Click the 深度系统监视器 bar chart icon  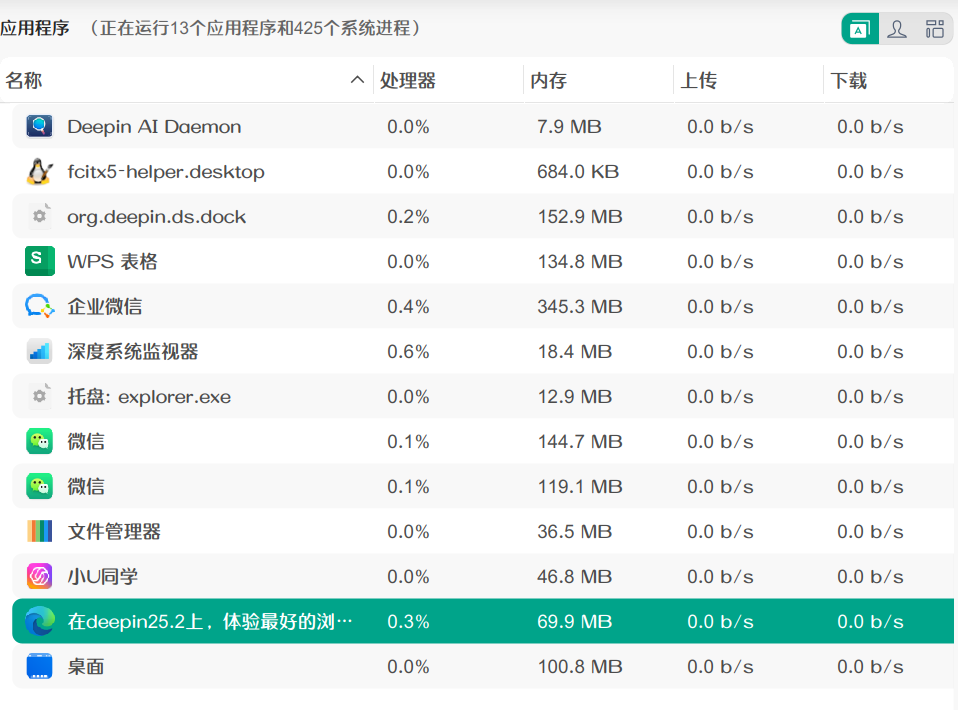click(x=40, y=351)
